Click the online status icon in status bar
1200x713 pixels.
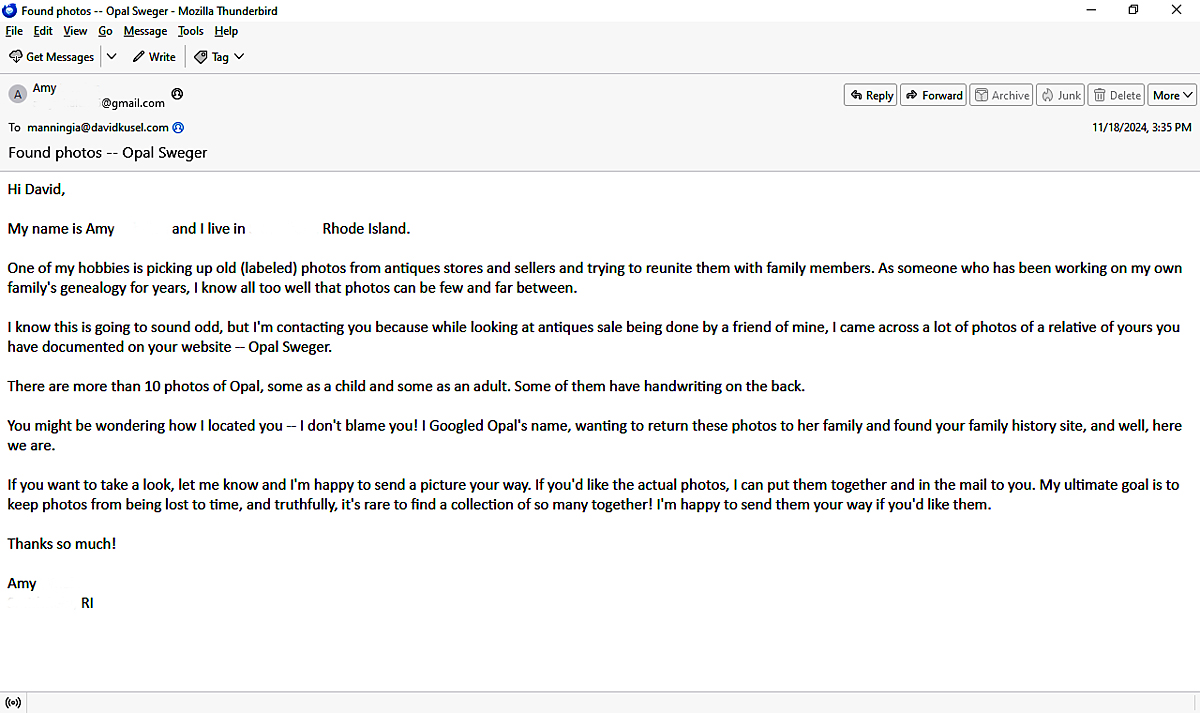click(13, 703)
